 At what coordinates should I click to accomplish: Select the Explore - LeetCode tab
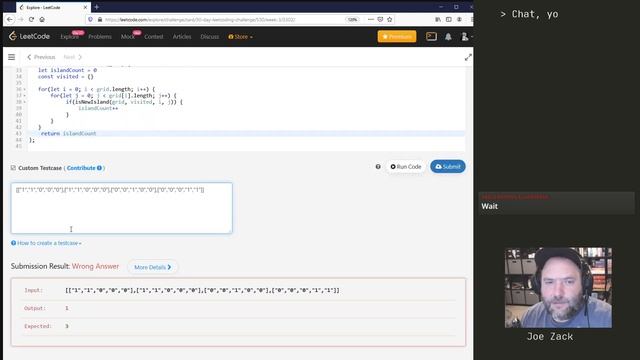(x=53, y=7)
